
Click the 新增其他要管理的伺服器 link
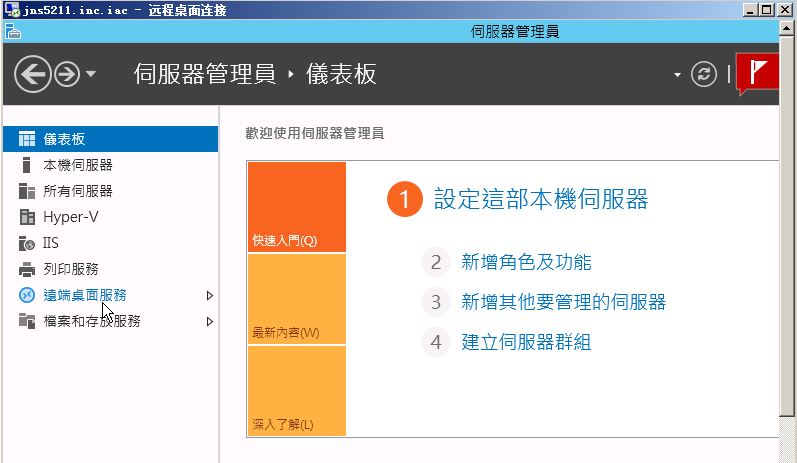[563, 302]
